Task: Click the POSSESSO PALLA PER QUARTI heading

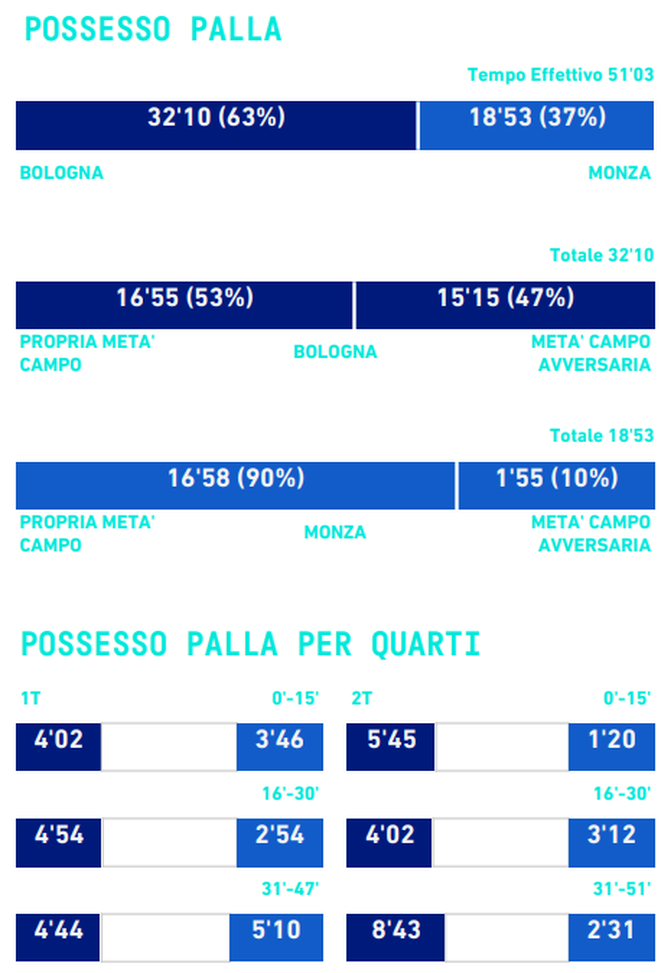Action: click(x=251, y=643)
